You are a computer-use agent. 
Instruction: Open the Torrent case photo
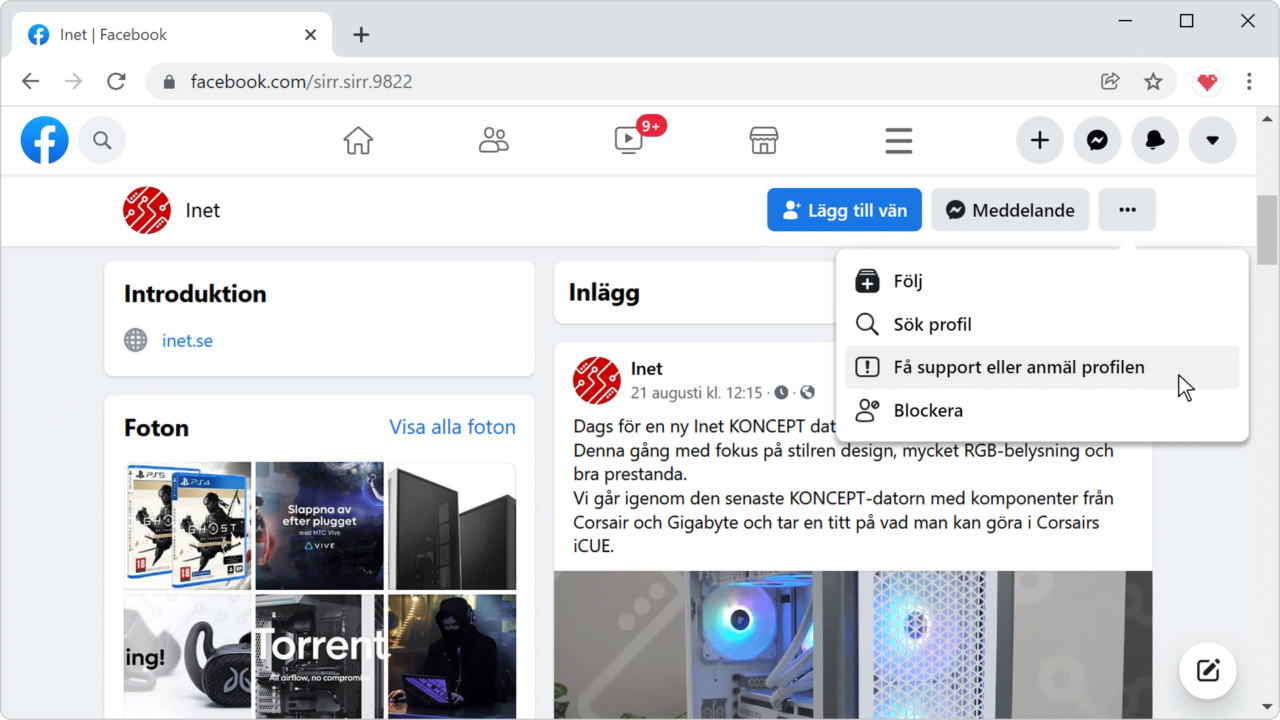point(319,656)
